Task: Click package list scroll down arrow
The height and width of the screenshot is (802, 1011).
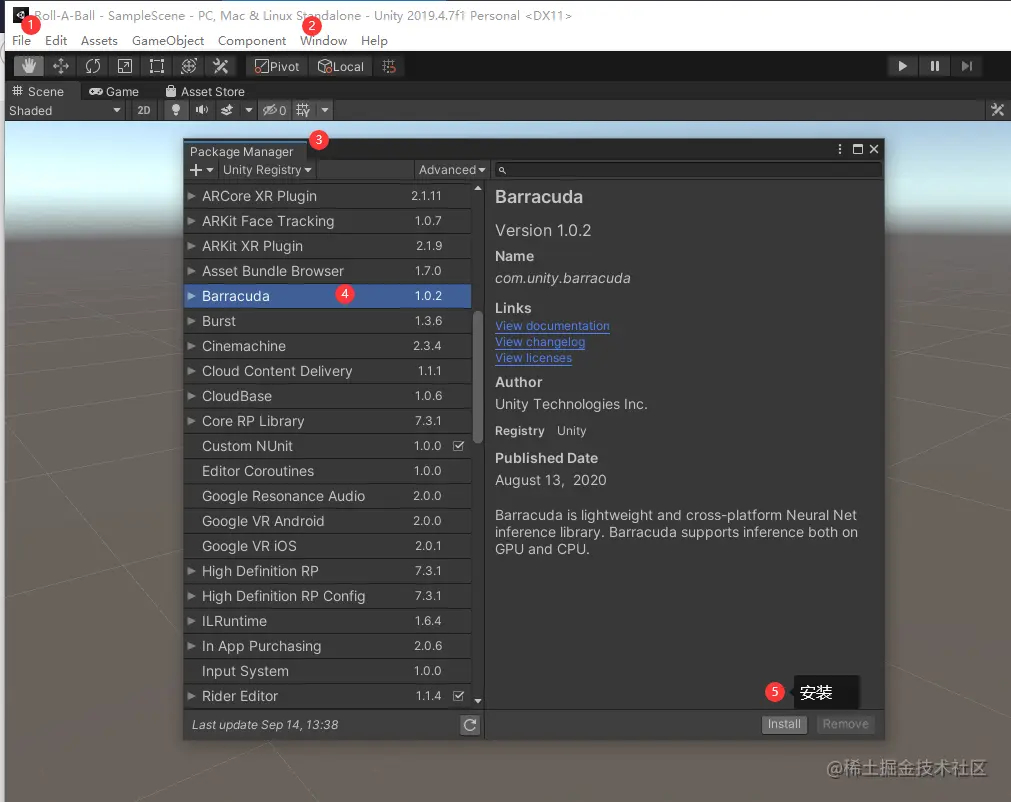Action: [478, 700]
